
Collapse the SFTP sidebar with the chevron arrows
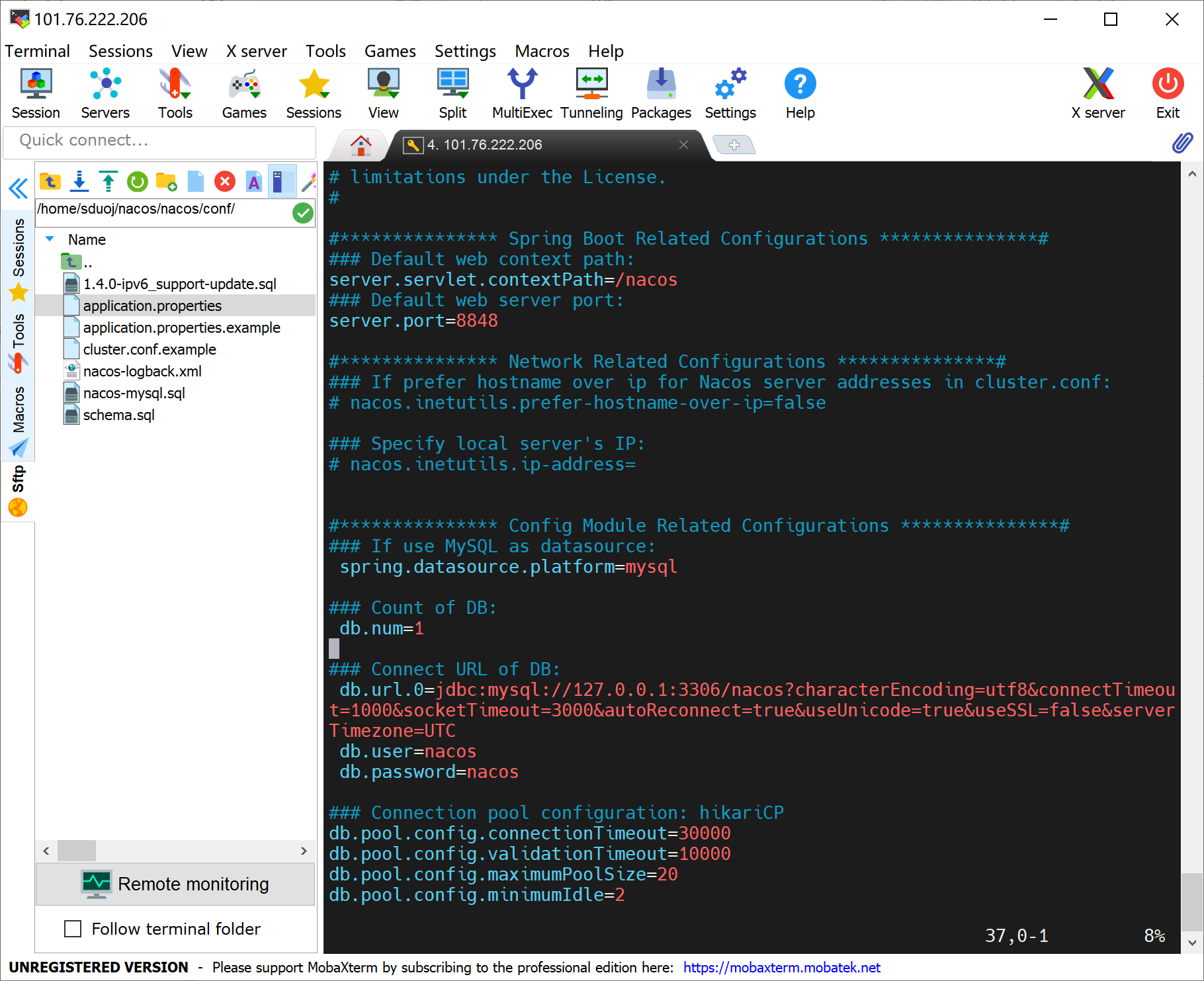tap(17, 189)
